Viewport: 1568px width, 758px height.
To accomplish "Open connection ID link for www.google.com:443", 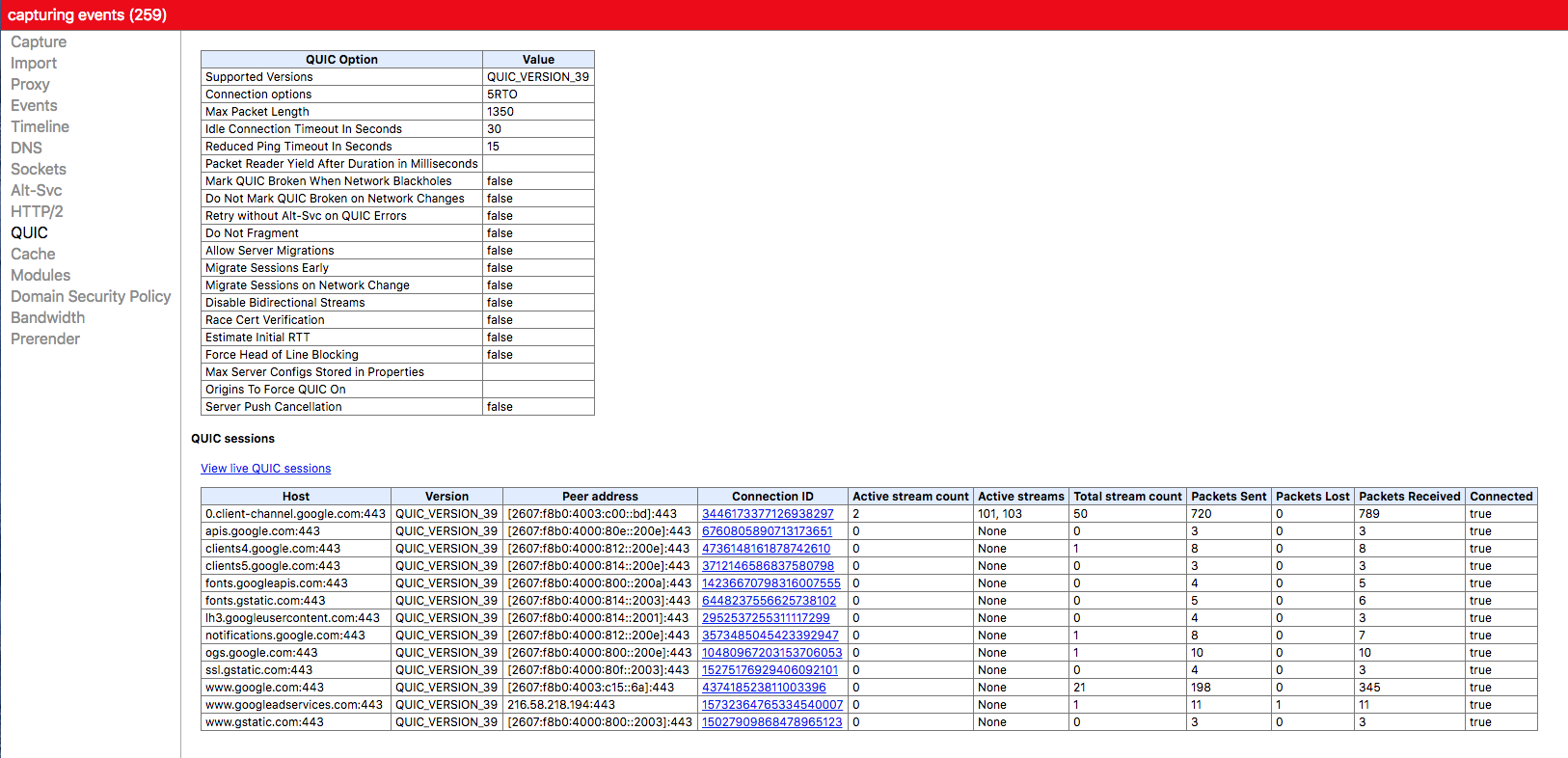I will click(764, 688).
